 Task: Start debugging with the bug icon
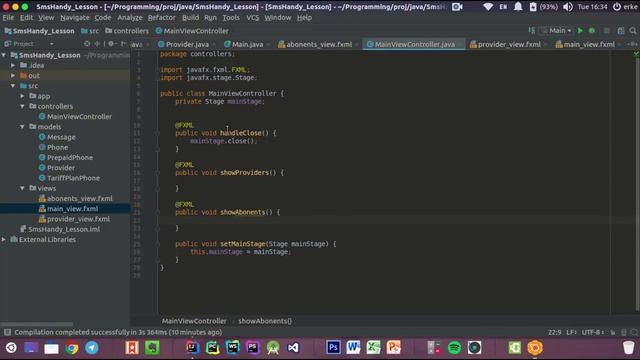click(x=592, y=31)
